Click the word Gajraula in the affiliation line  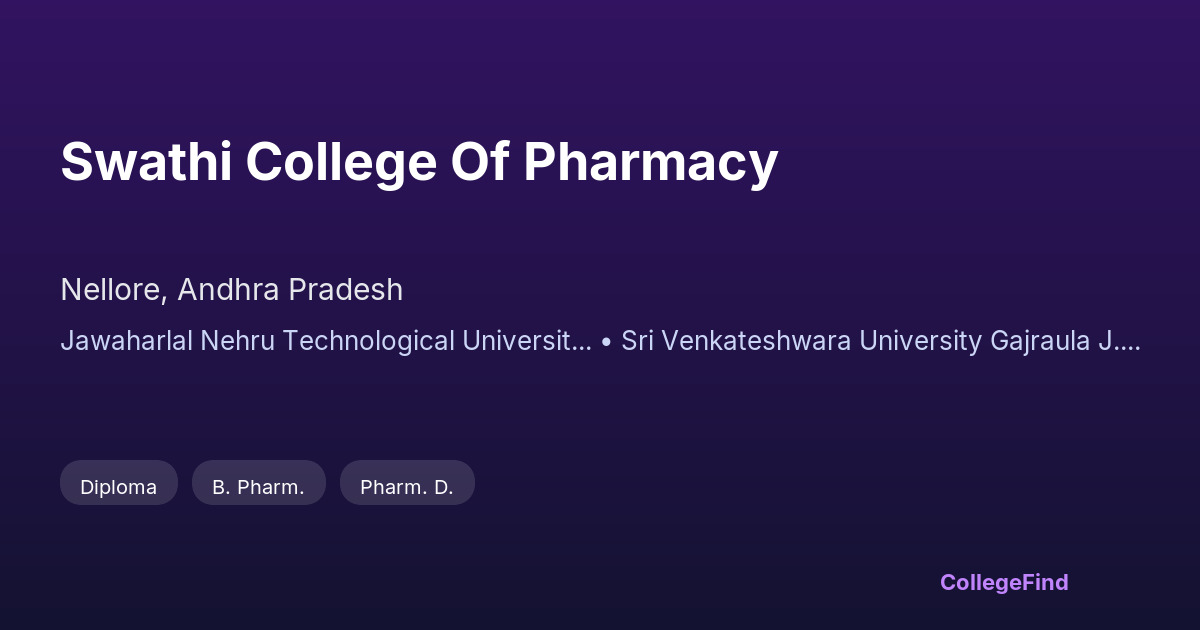[x=1039, y=341]
